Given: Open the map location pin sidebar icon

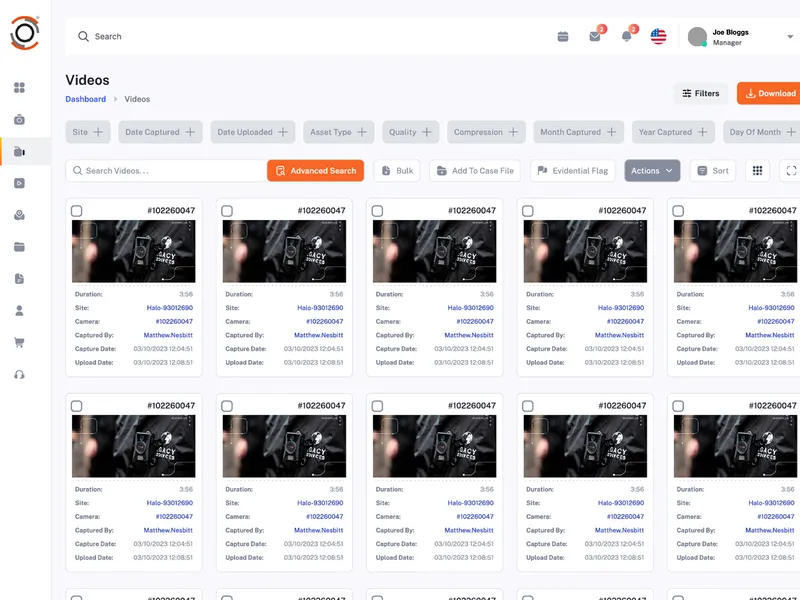Looking at the screenshot, I should (19, 215).
